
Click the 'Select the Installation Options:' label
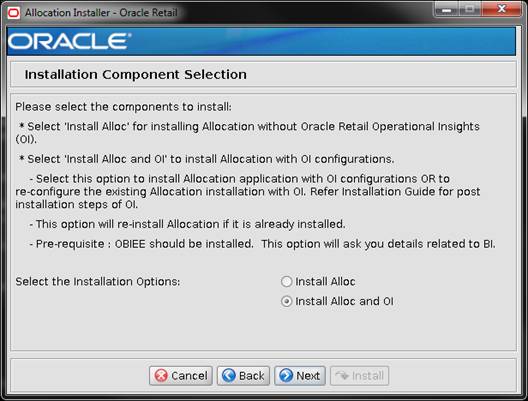pyautogui.click(x=98, y=281)
